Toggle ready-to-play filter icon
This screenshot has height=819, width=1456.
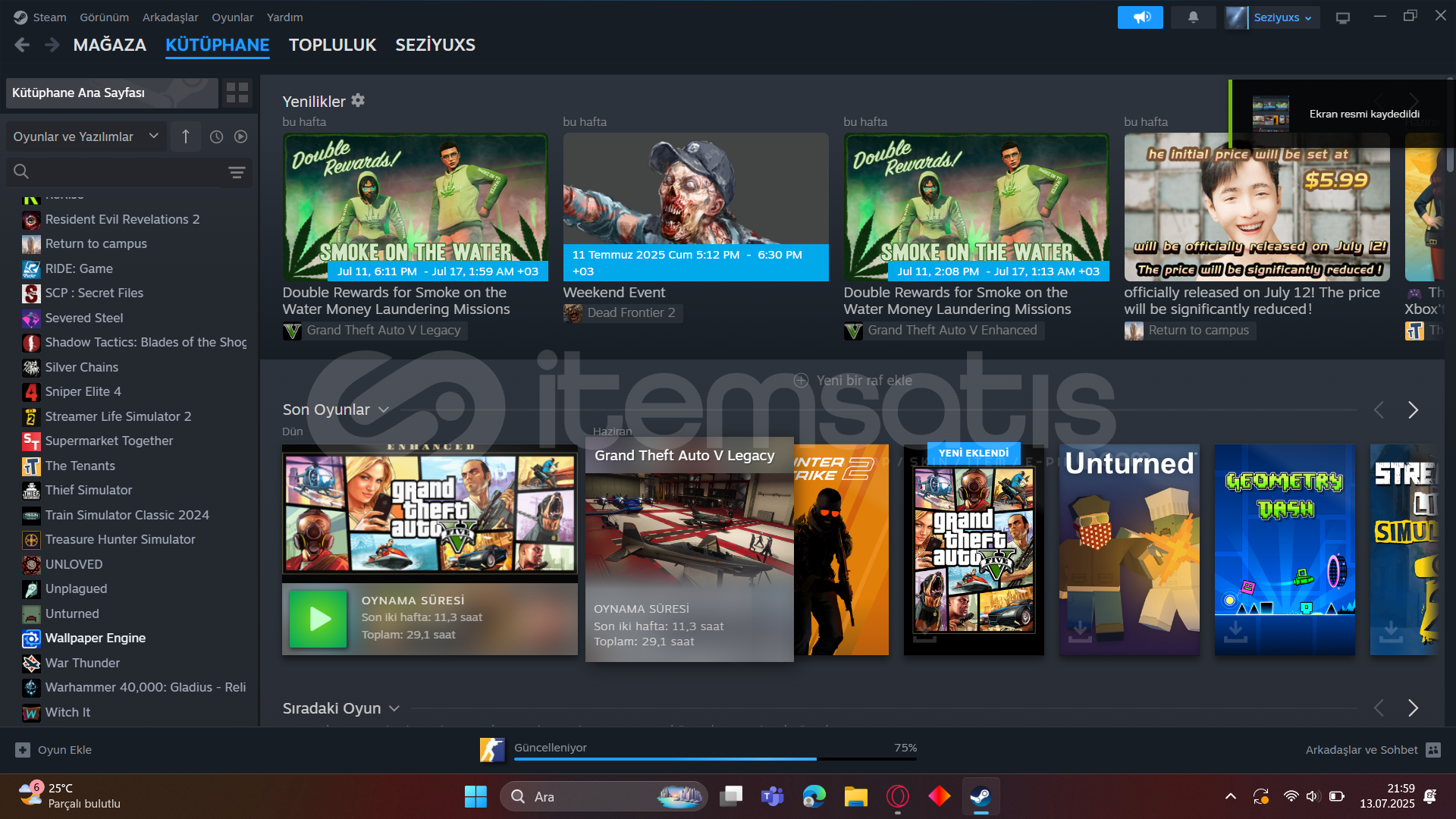(x=240, y=136)
